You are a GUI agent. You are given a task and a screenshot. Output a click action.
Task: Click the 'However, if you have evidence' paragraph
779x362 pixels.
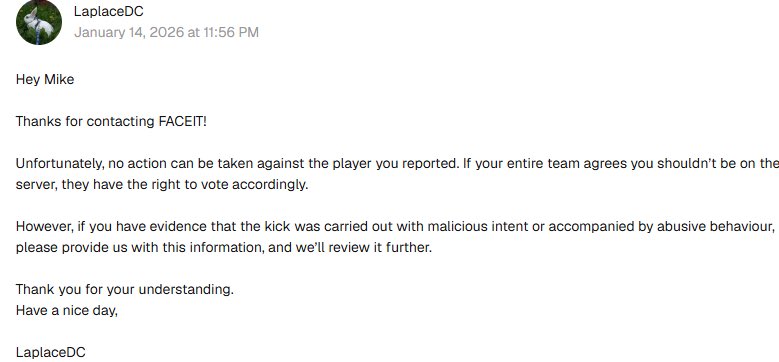point(397,237)
